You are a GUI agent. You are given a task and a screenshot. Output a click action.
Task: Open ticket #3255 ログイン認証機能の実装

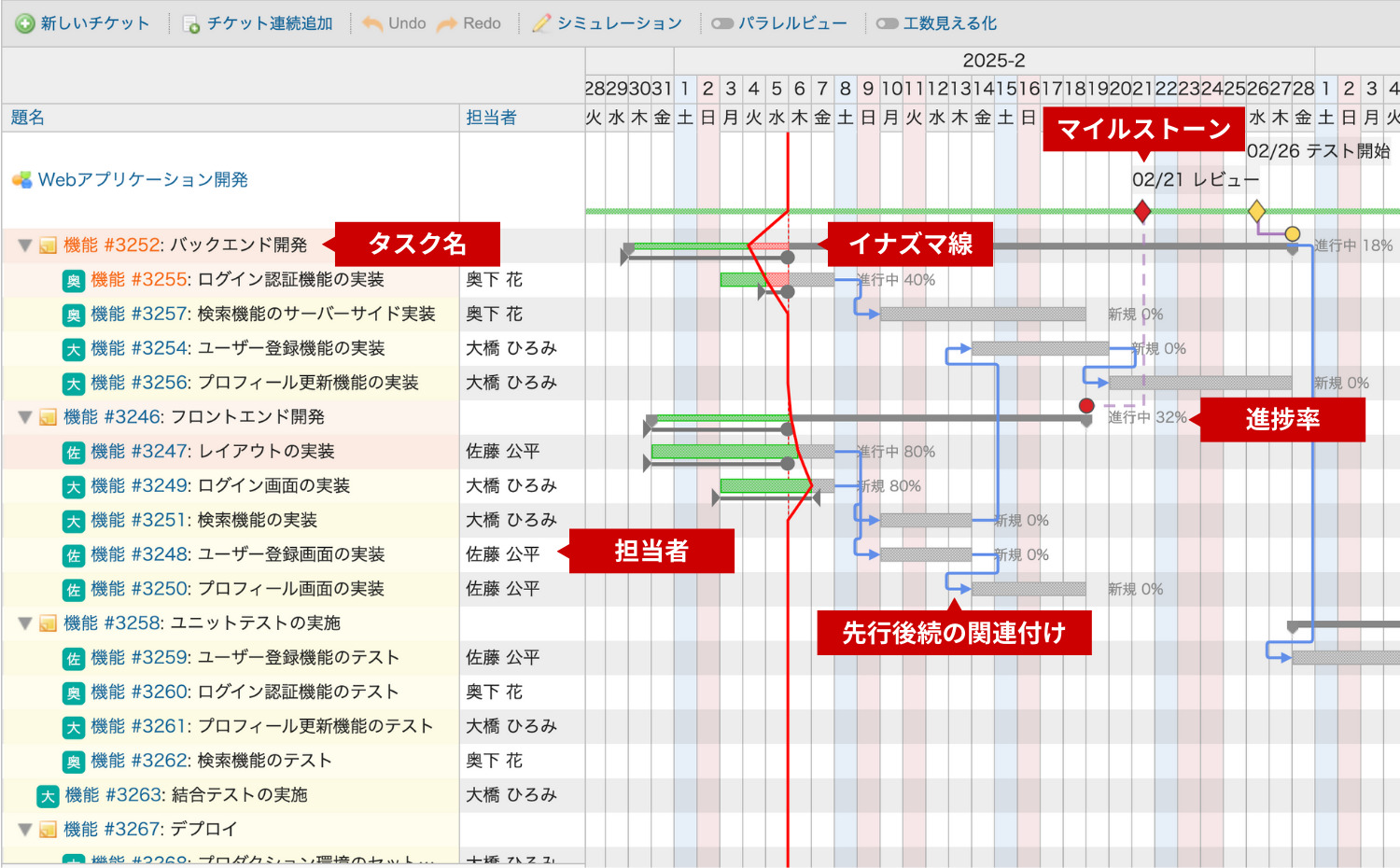[x=237, y=280]
